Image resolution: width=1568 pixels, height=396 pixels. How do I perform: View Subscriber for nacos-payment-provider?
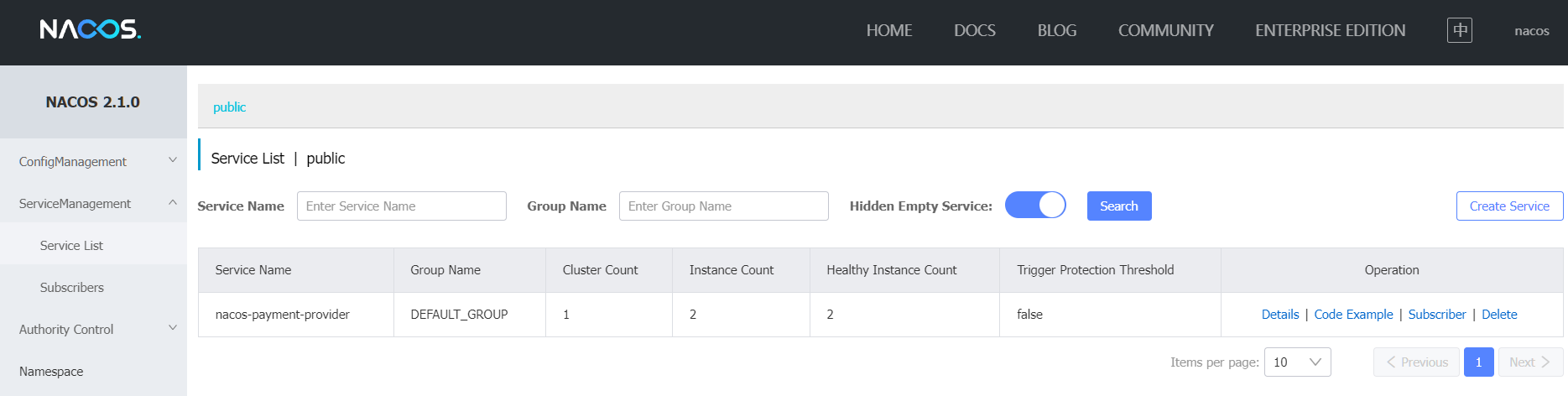1437,315
